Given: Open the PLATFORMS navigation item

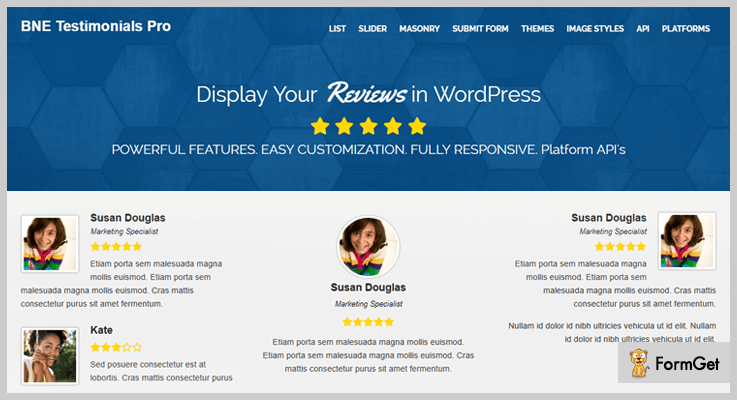Looking at the screenshot, I should [686, 29].
